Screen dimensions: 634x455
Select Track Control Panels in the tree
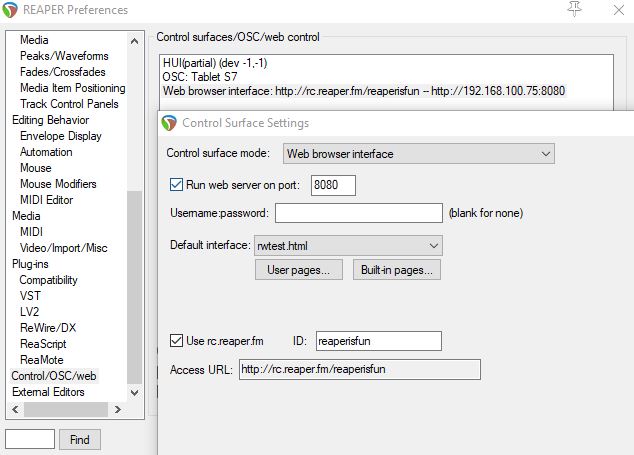point(69,104)
